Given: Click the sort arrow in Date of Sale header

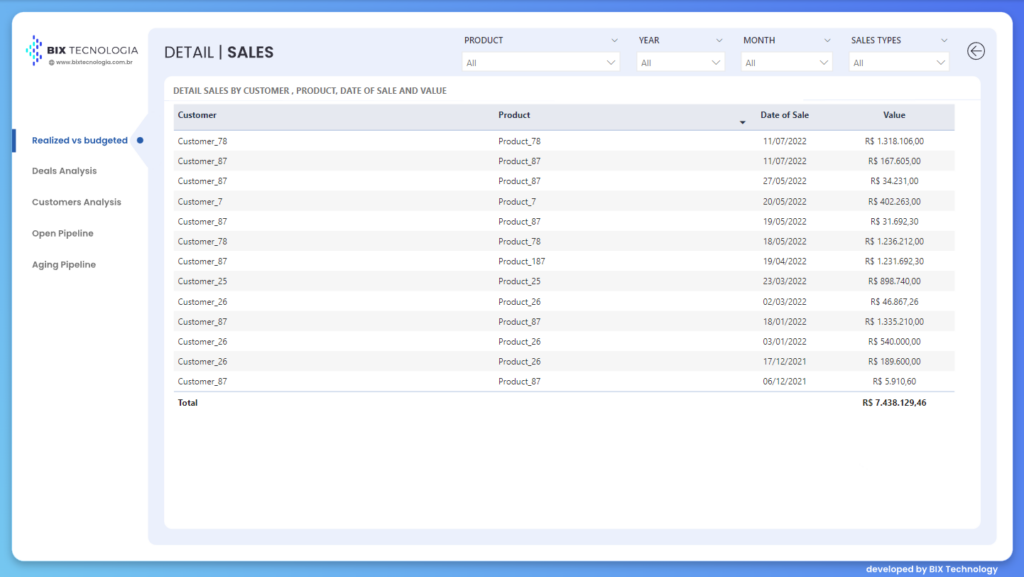Looking at the screenshot, I should [742, 122].
